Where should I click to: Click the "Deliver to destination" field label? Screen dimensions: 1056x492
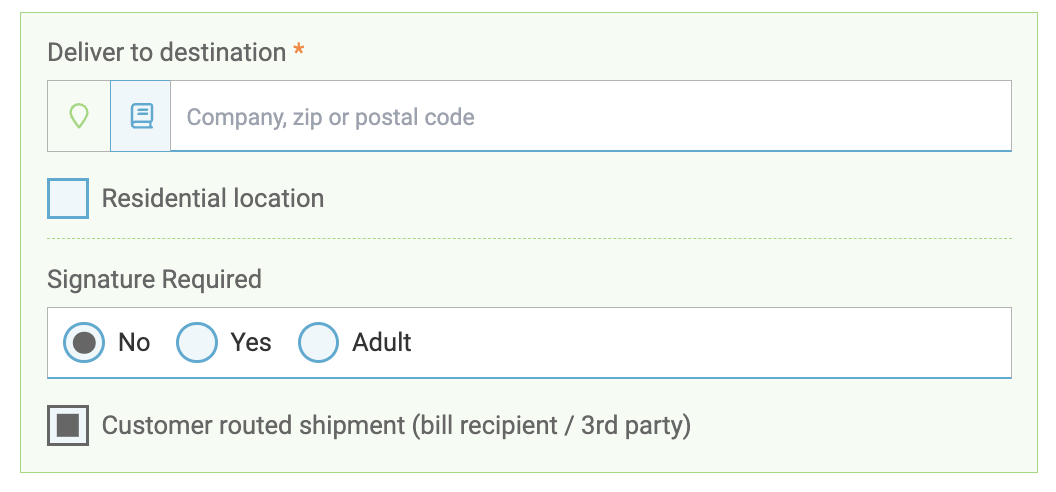pos(167,53)
